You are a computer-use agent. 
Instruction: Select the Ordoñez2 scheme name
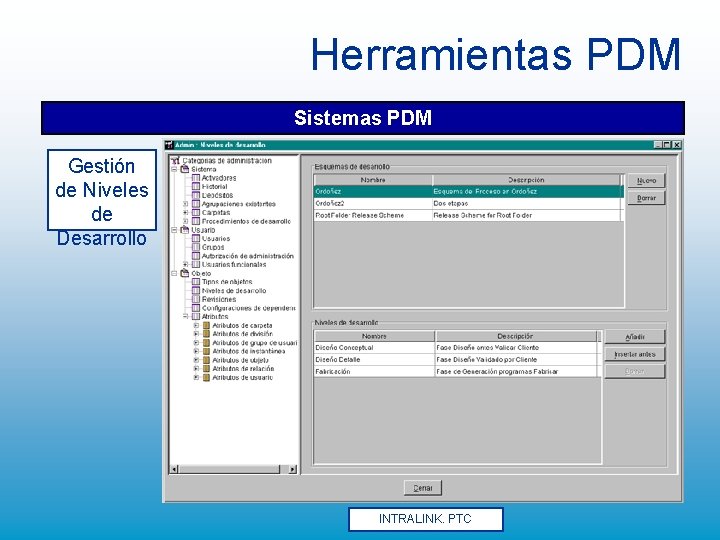tap(330, 203)
